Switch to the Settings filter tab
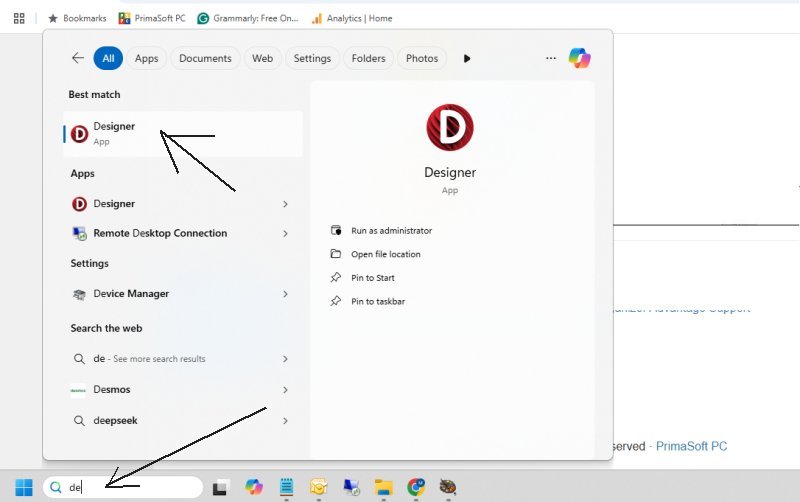 click(312, 58)
